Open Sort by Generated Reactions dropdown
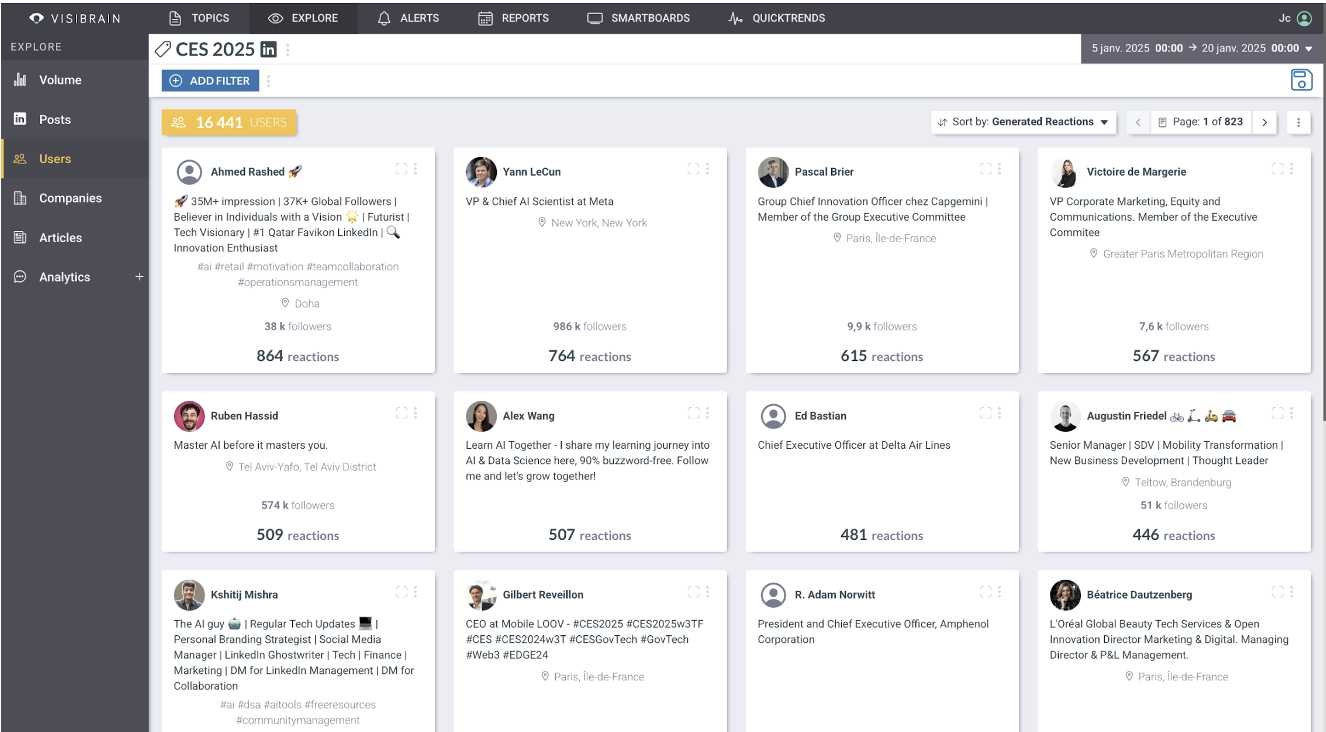1326x732 pixels. click(x=1023, y=122)
